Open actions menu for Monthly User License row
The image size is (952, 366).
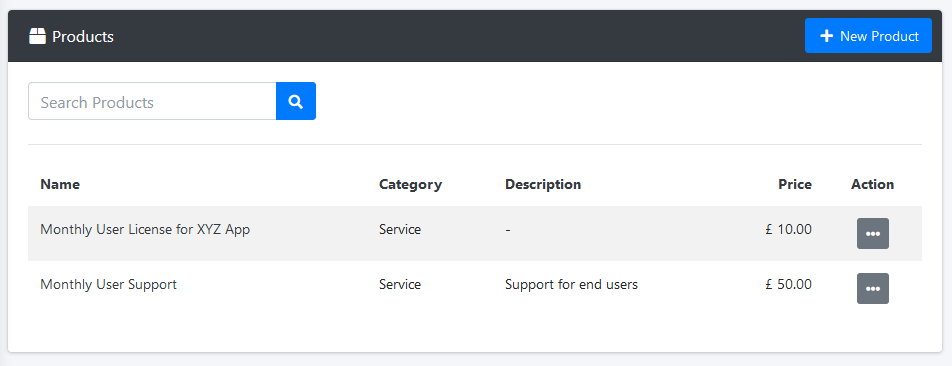pos(872,234)
